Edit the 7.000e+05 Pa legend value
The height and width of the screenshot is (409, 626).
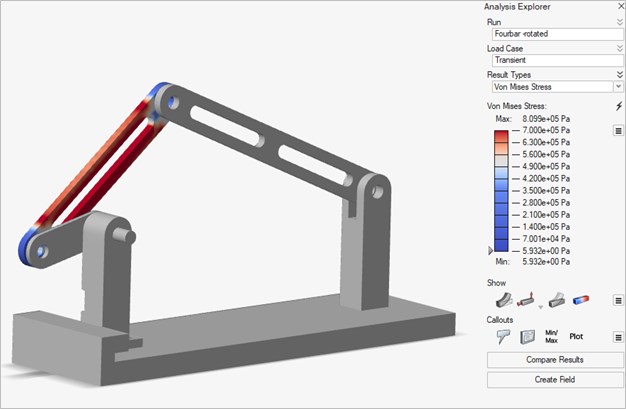pyautogui.click(x=546, y=130)
